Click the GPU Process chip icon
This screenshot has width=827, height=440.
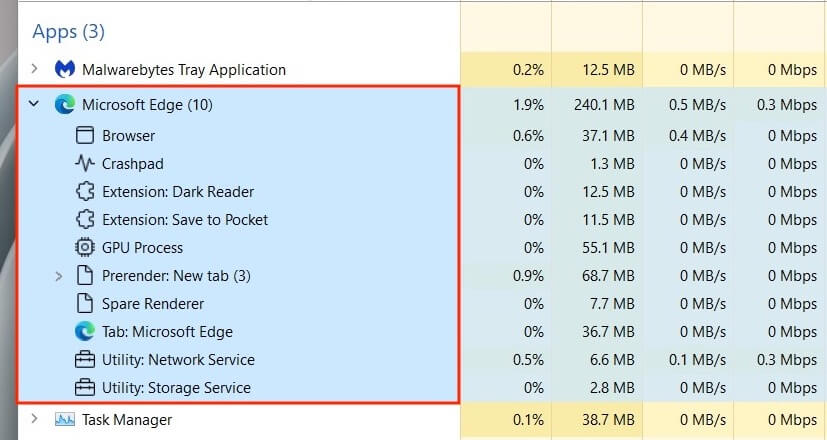[x=84, y=247]
